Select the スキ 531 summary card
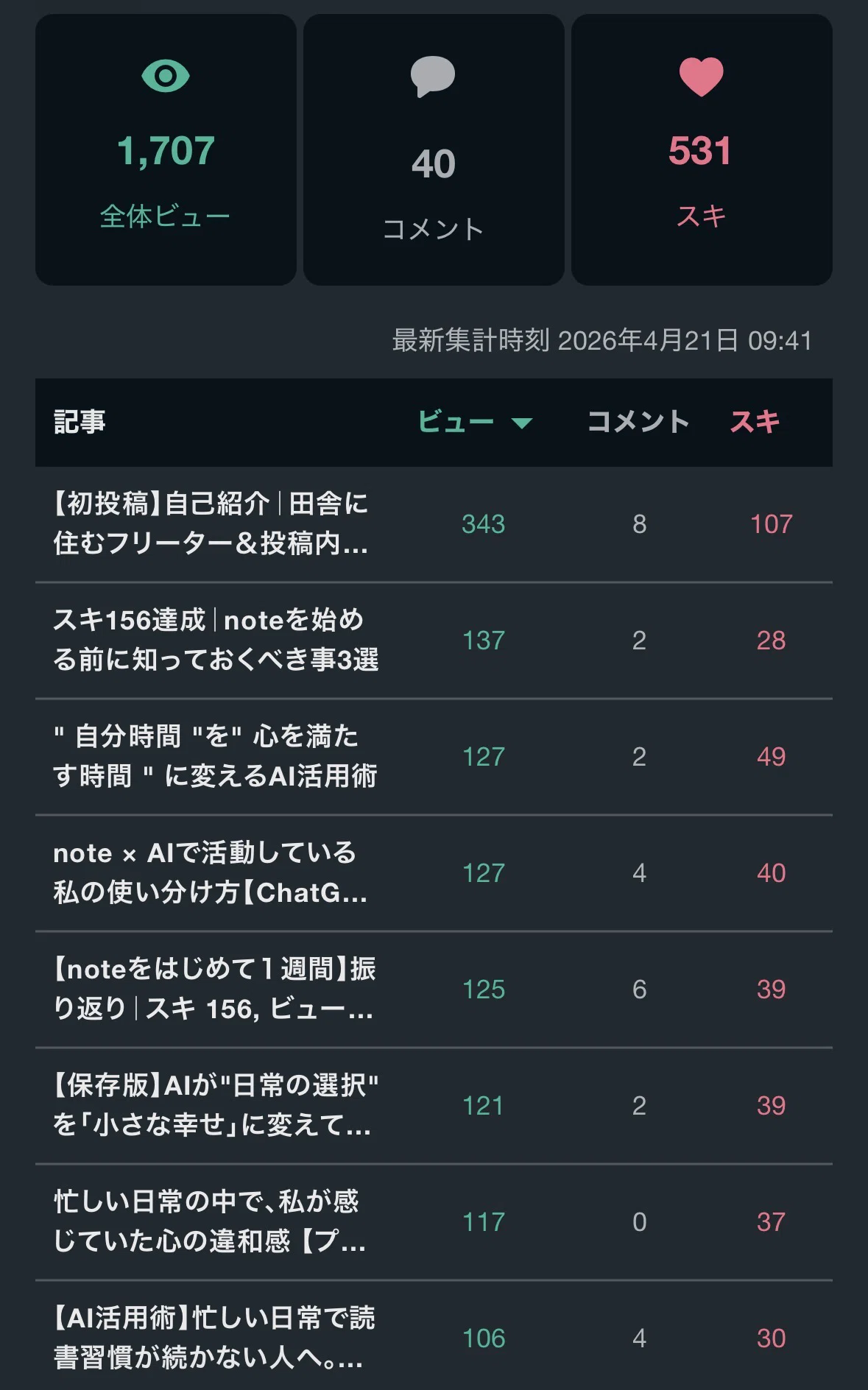 pyautogui.click(x=702, y=149)
